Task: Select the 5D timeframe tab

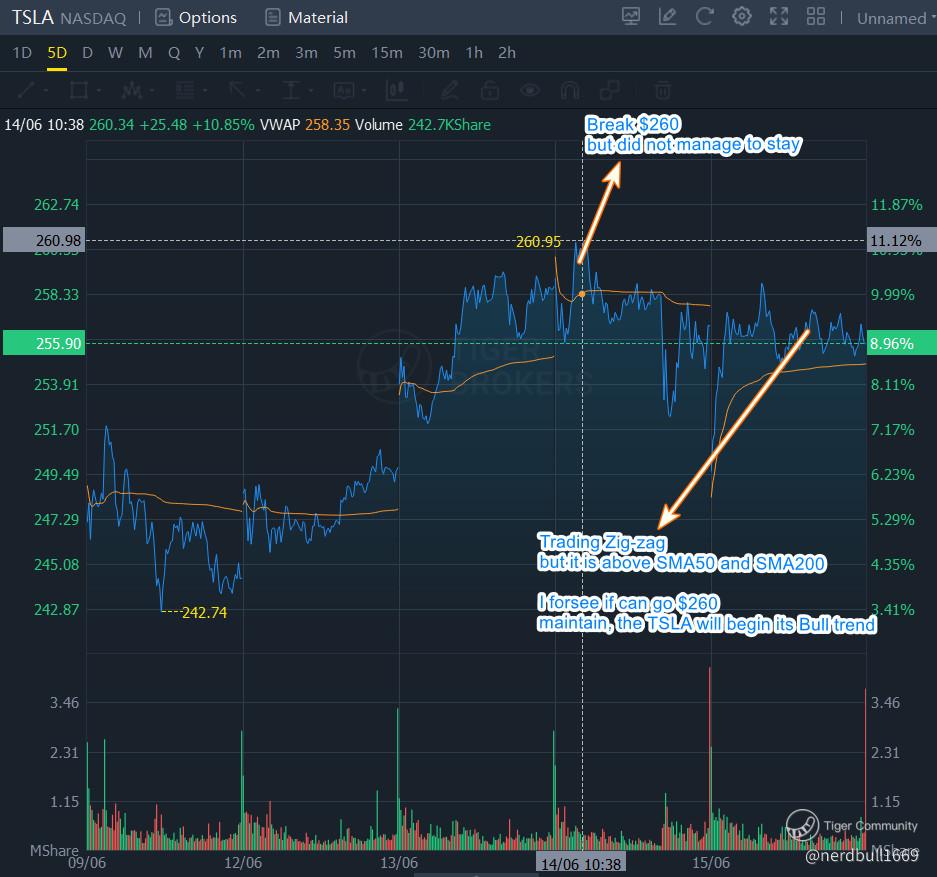Action: [57, 53]
